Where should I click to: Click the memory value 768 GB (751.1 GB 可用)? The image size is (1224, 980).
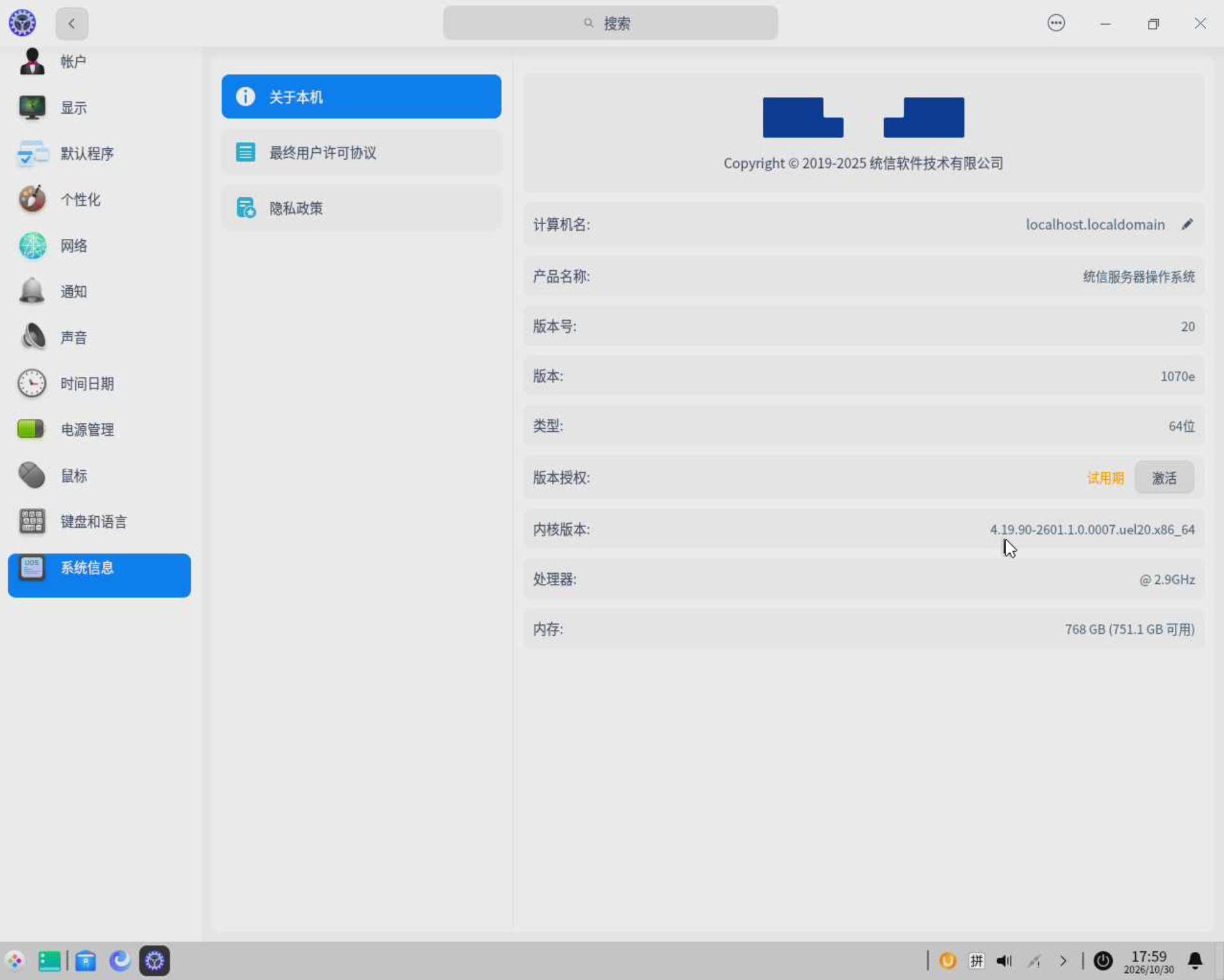tap(1129, 629)
